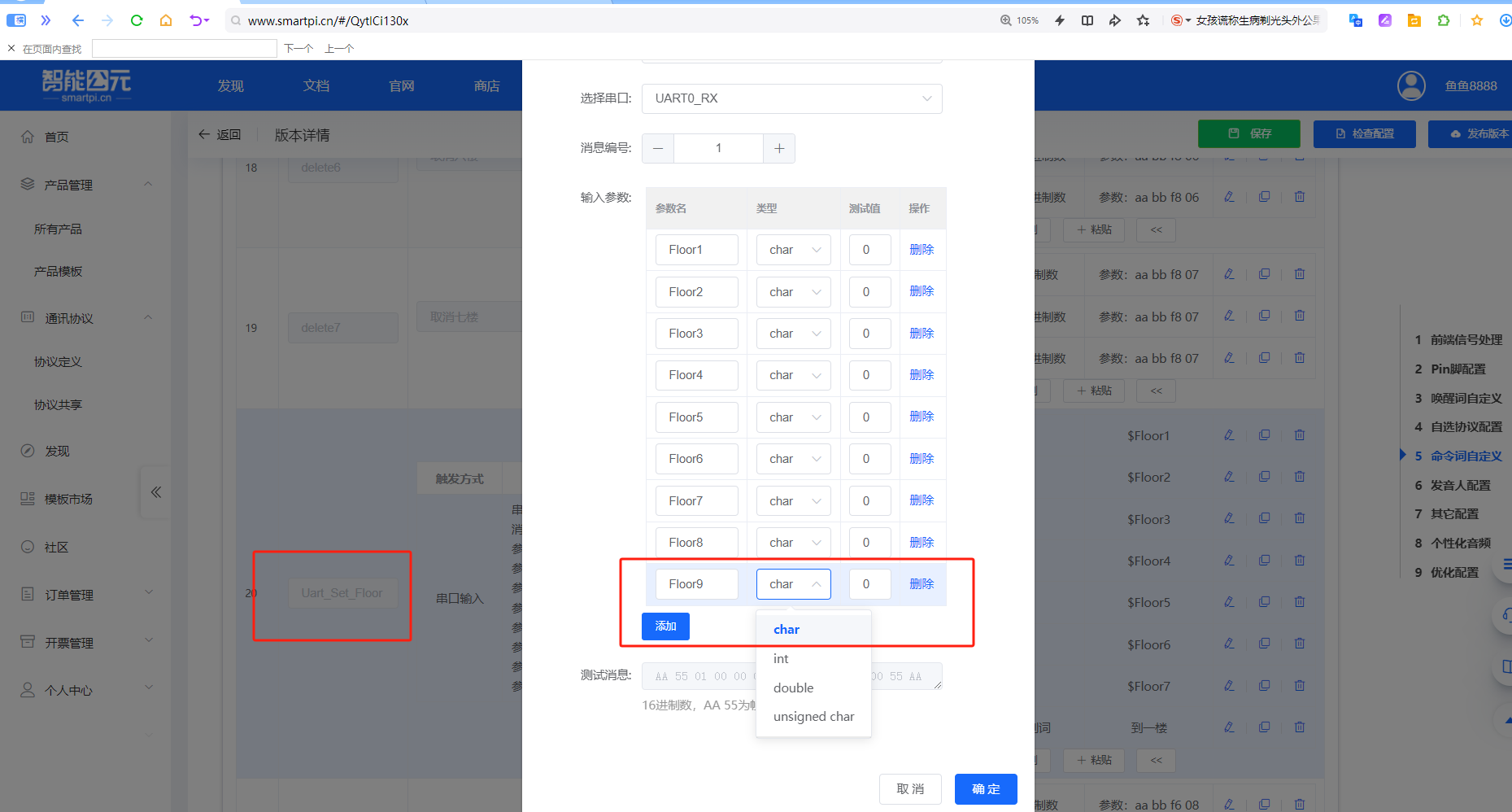Viewport: 1512px width, 812px height.
Task: Open the UART0_RX serial port dropdown
Action: click(791, 98)
